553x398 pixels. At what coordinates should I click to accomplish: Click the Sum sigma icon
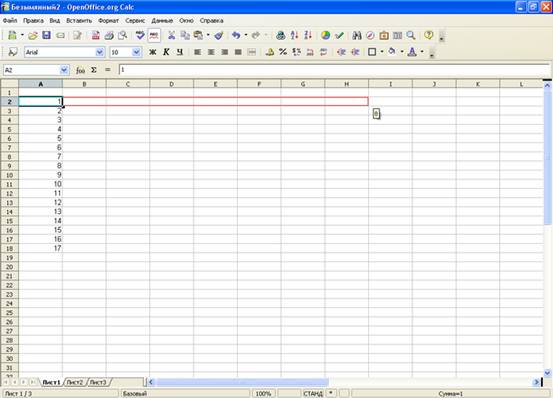click(x=94, y=70)
